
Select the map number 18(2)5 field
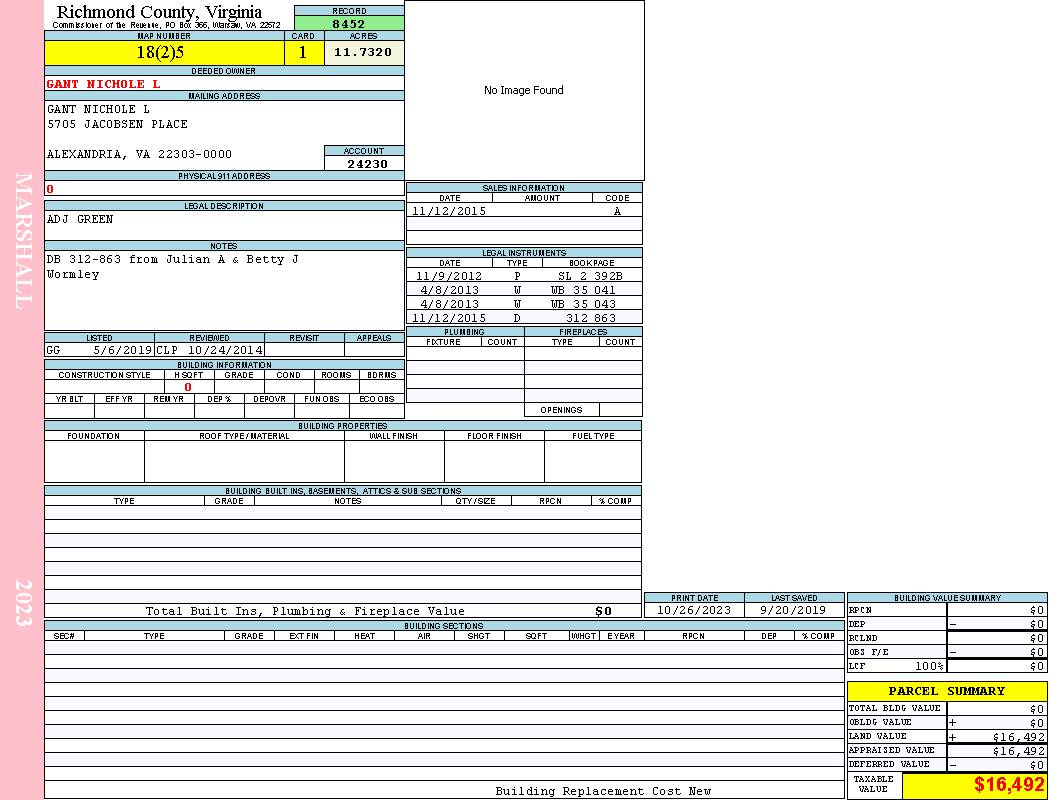[x=164, y=52]
